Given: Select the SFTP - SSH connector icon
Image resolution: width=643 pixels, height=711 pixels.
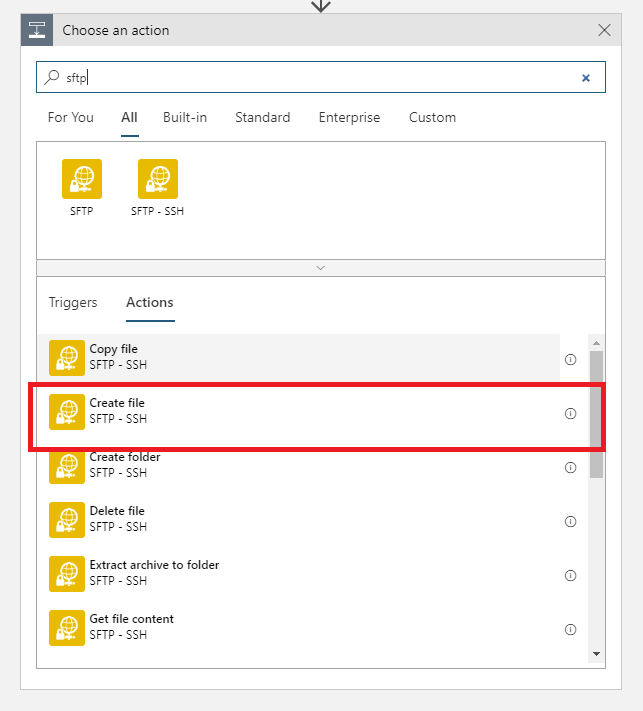Looking at the screenshot, I should (x=158, y=179).
